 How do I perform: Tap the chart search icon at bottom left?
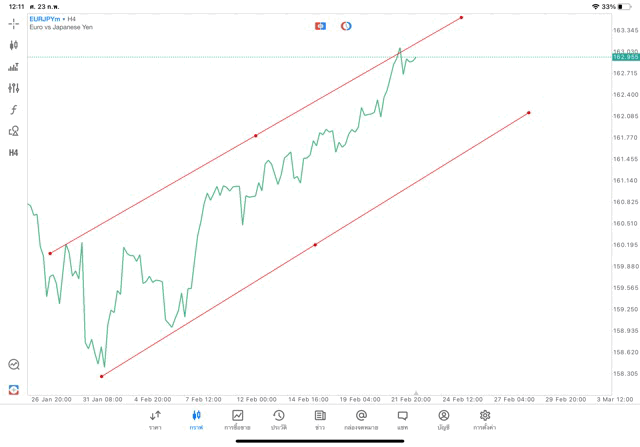click(14, 365)
